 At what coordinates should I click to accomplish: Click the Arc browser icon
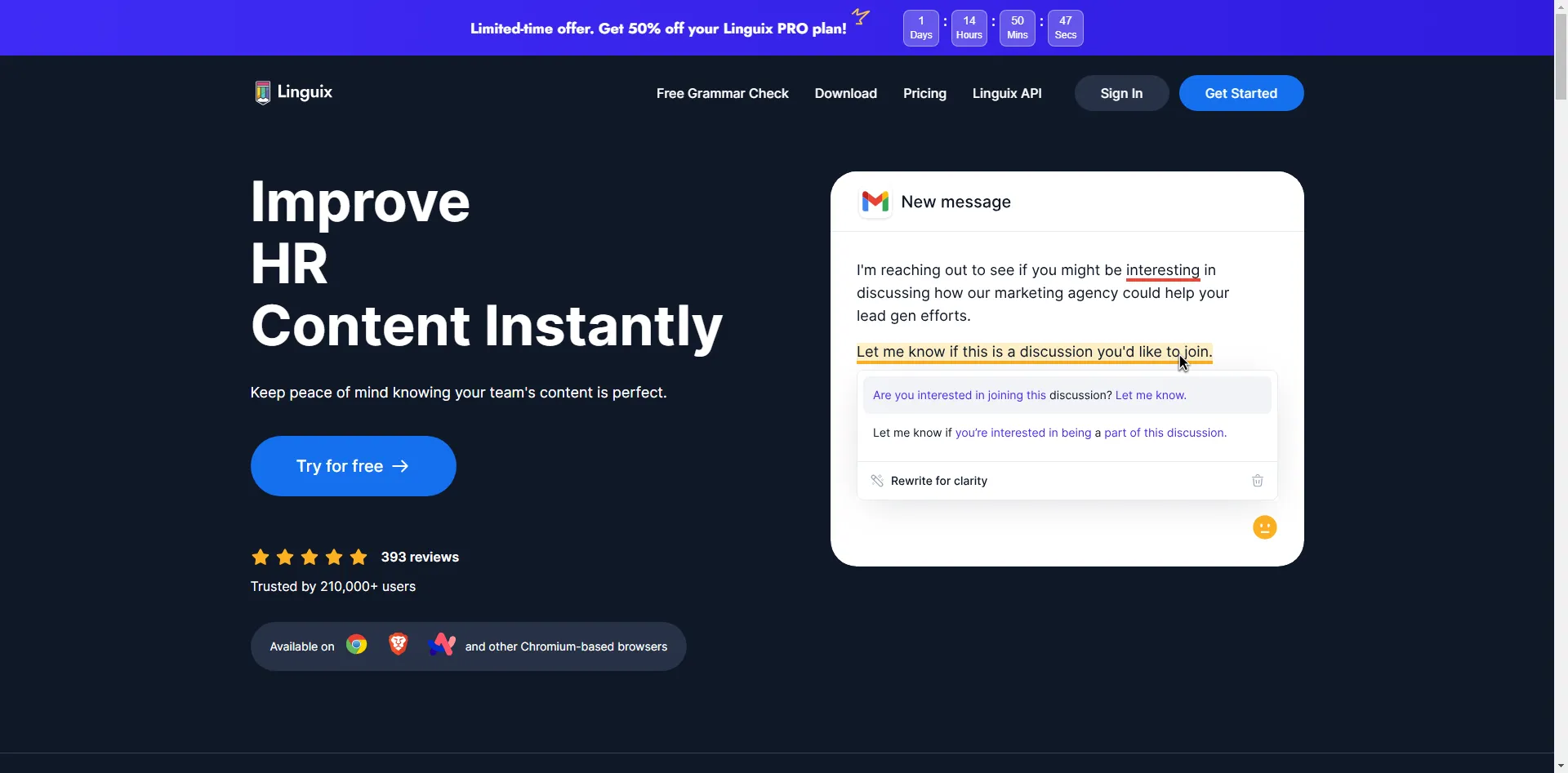pyautogui.click(x=441, y=645)
